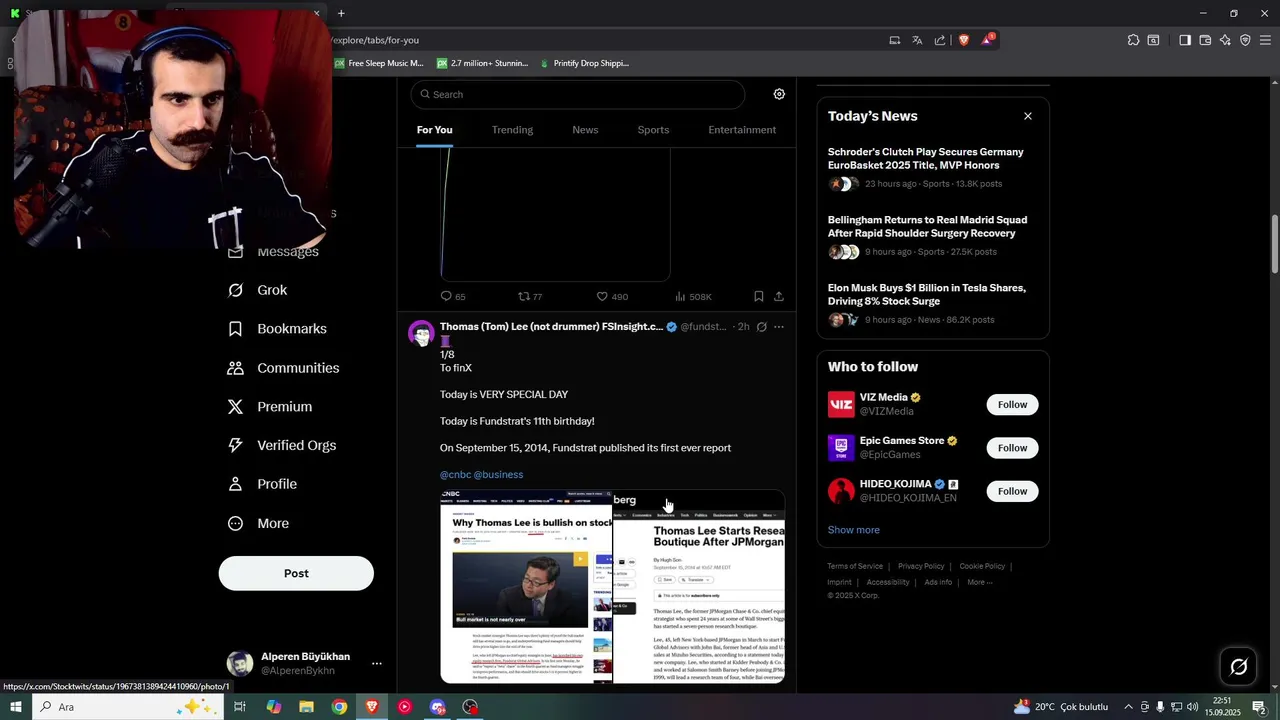Open Profile in the sidebar
The image size is (1280, 720).
click(262, 484)
